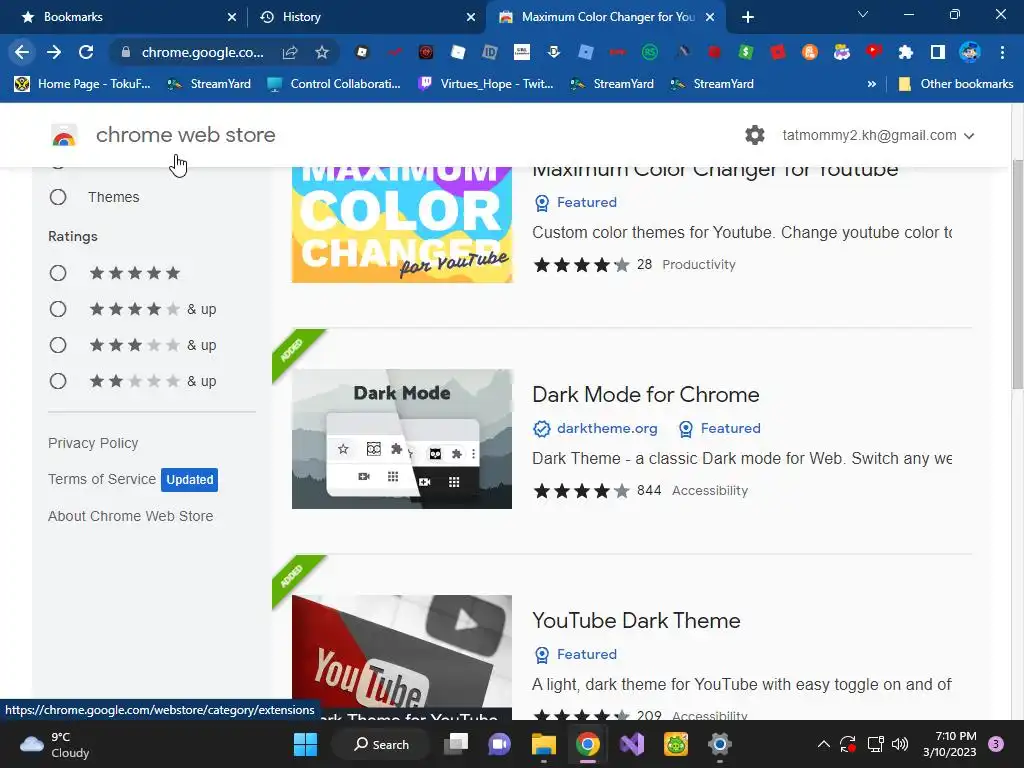Open Chrome Web Store settings gear

pos(754,135)
